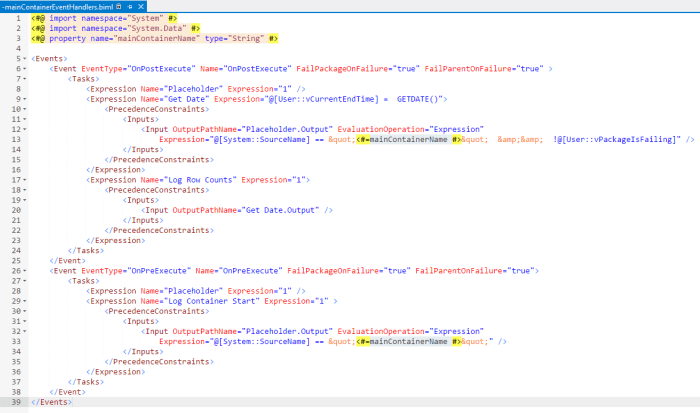
Task: Collapse PrecedenceConstraints fold on line 18
Action: (25, 190)
